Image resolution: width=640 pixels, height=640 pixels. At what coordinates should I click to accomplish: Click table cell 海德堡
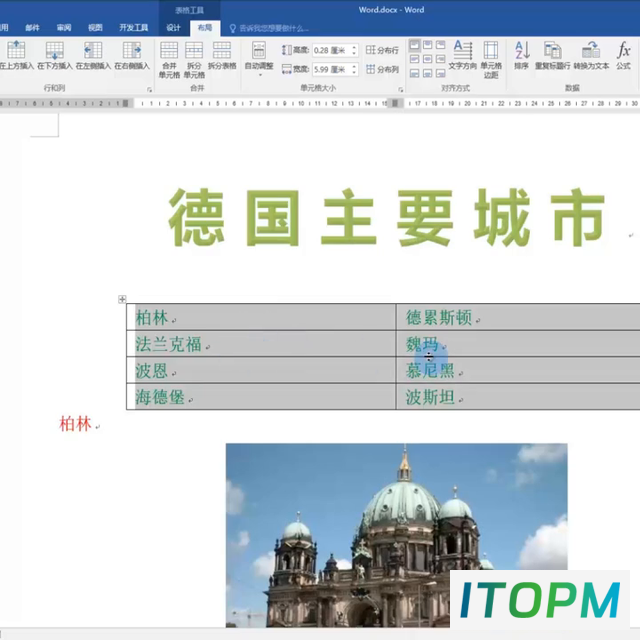(261, 396)
